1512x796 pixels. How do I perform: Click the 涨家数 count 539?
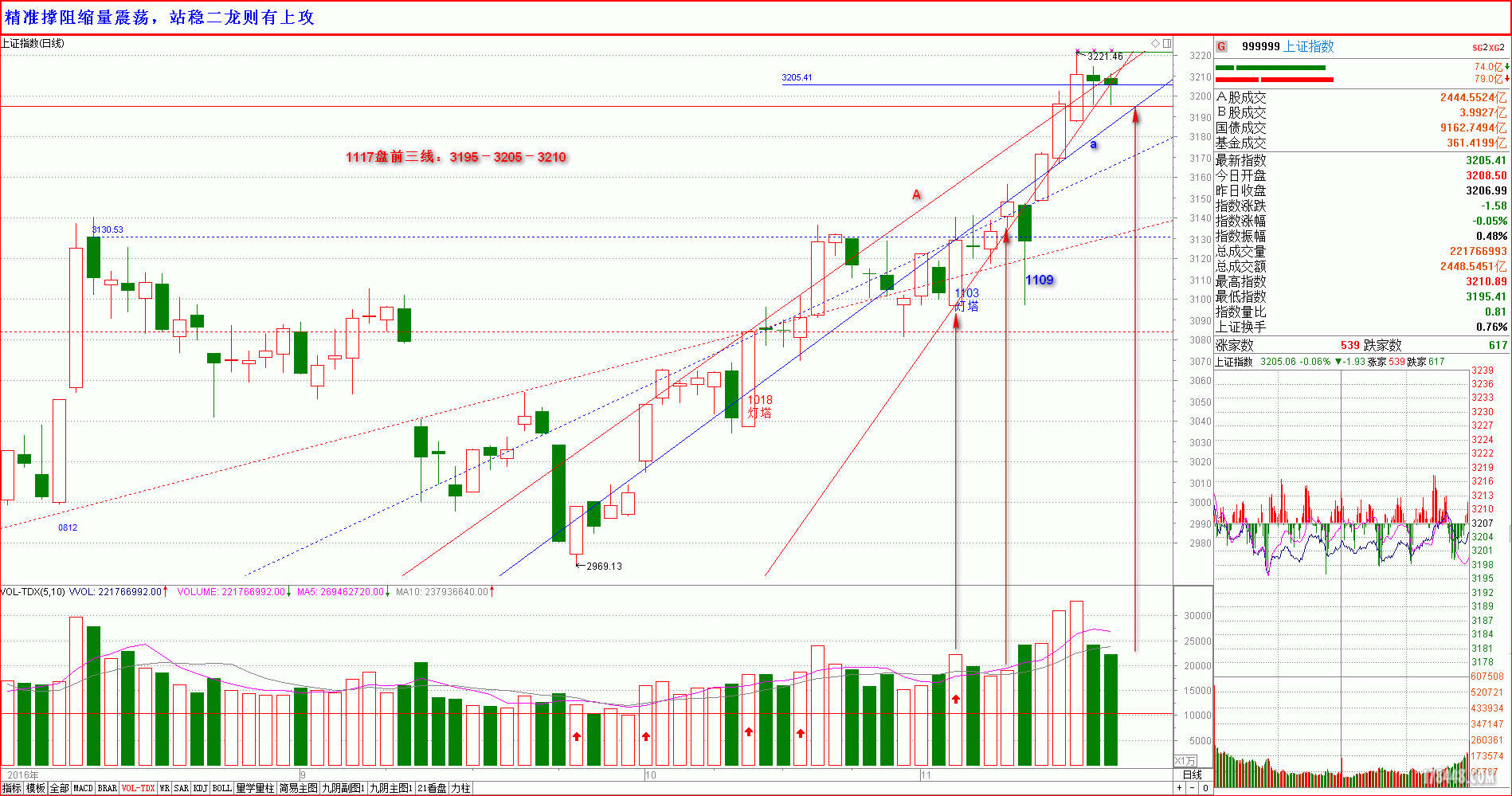click(1349, 345)
